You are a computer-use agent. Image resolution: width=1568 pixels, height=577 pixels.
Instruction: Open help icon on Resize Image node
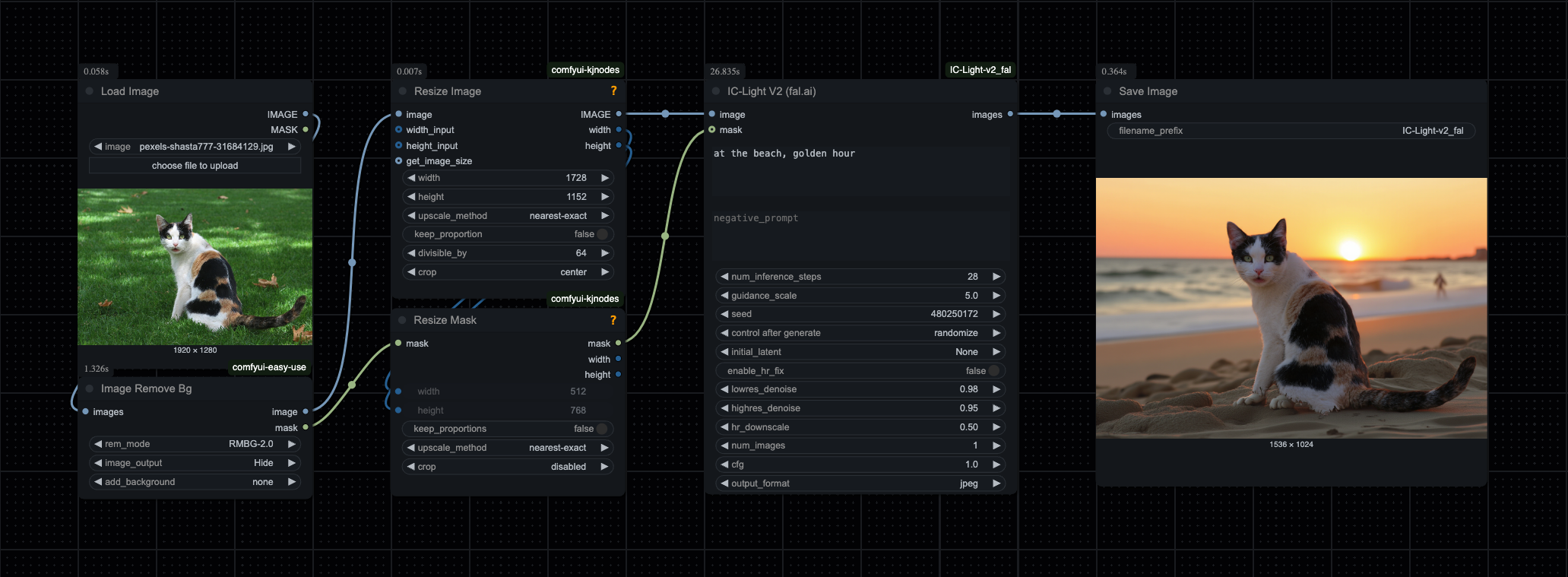tap(613, 90)
